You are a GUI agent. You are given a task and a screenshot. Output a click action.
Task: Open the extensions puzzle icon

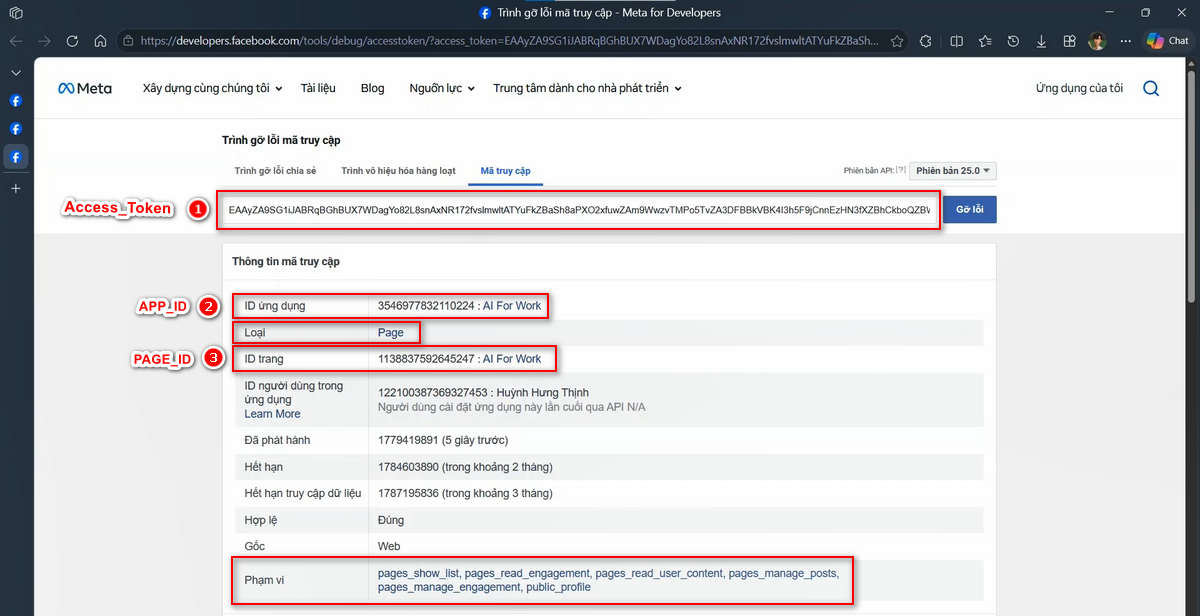925,41
